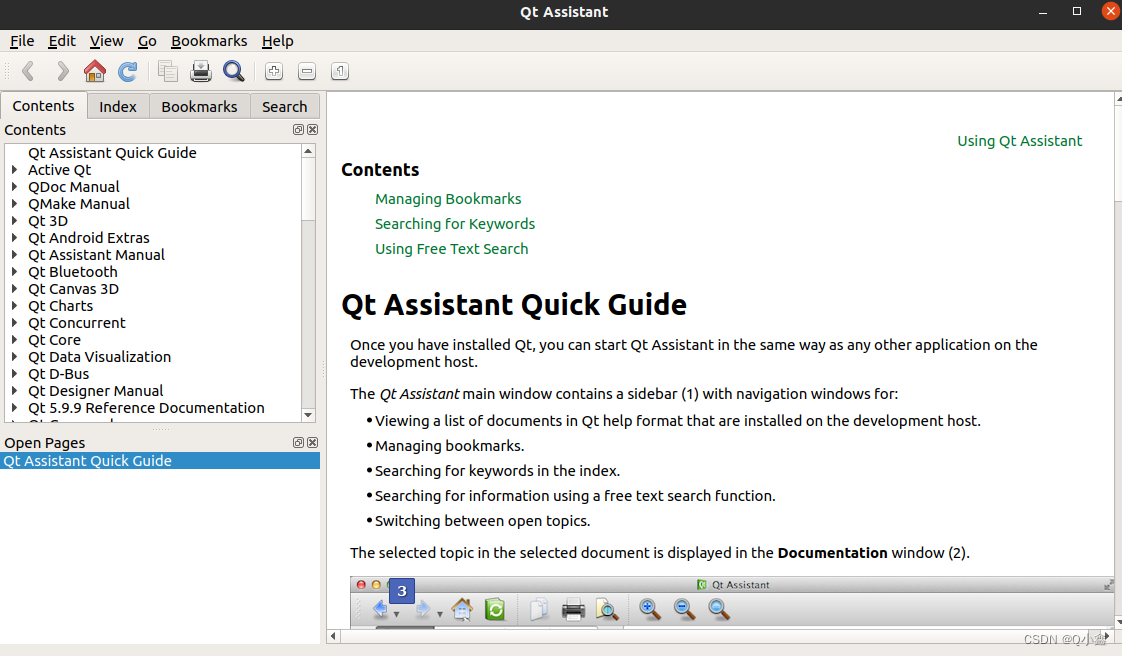Click the contents tree vertical scrollbar thumb
The image size is (1122, 656).
pyautogui.click(x=308, y=189)
